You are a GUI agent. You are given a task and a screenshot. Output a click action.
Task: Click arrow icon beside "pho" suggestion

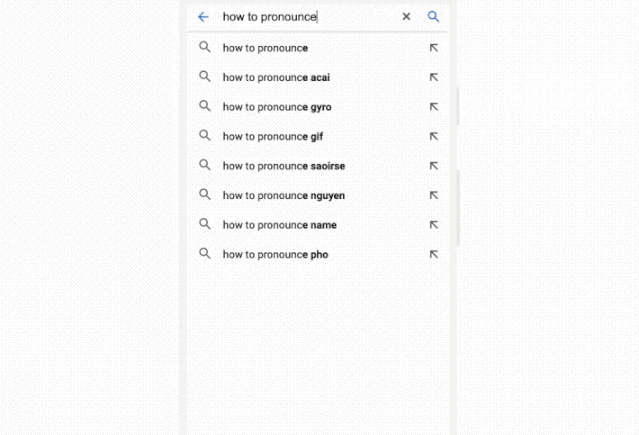pyautogui.click(x=433, y=254)
